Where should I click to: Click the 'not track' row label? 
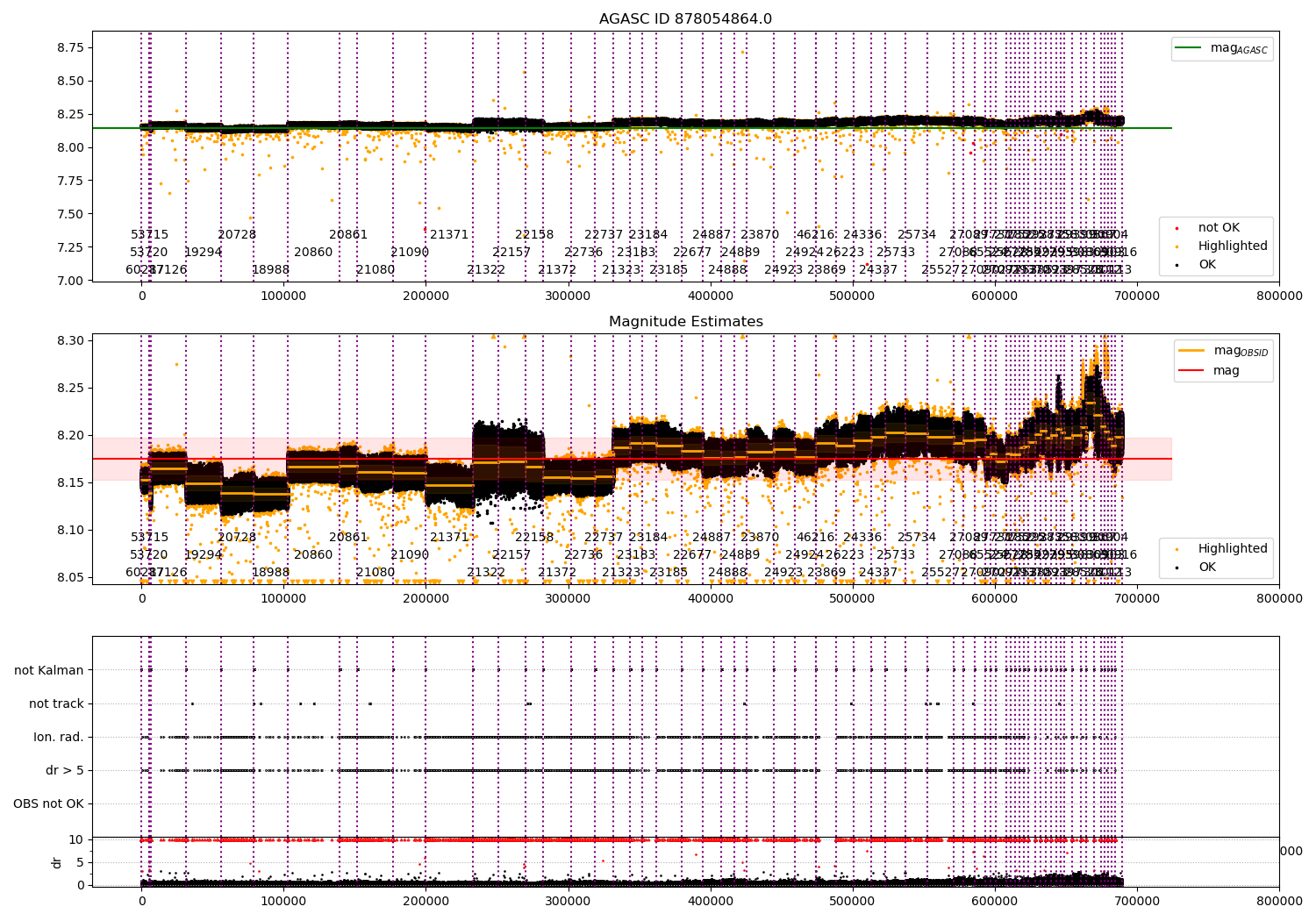tap(56, 703)
